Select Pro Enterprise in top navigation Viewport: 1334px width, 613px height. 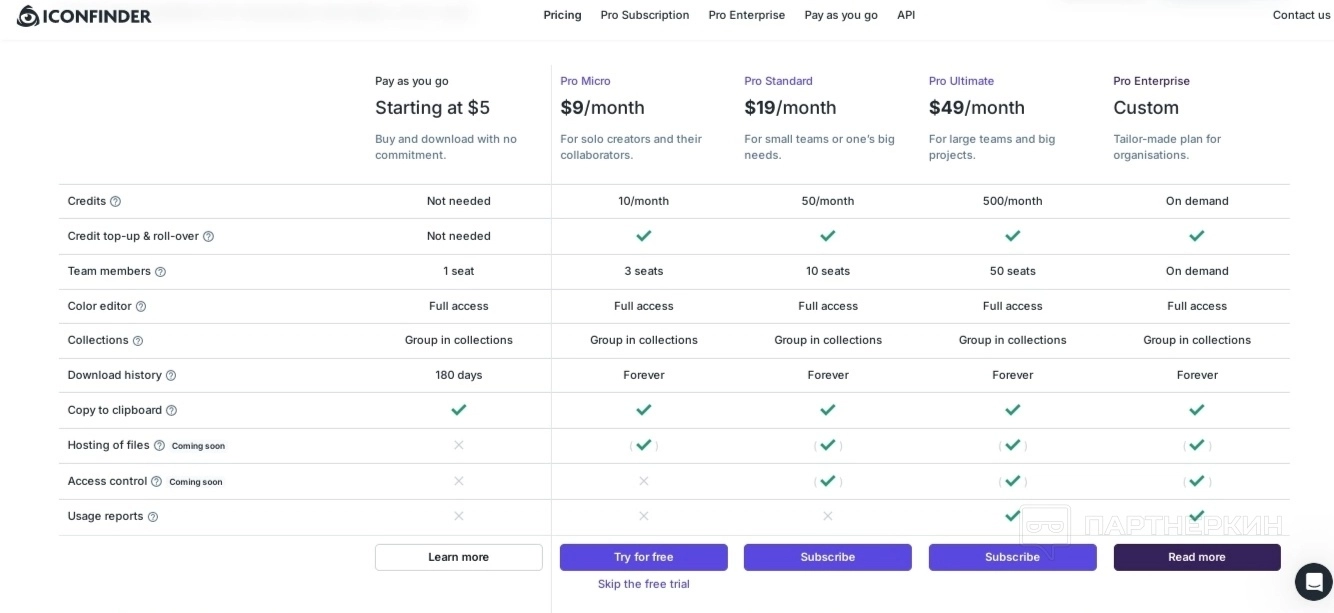pyautogui.click(x=747, y=15)
